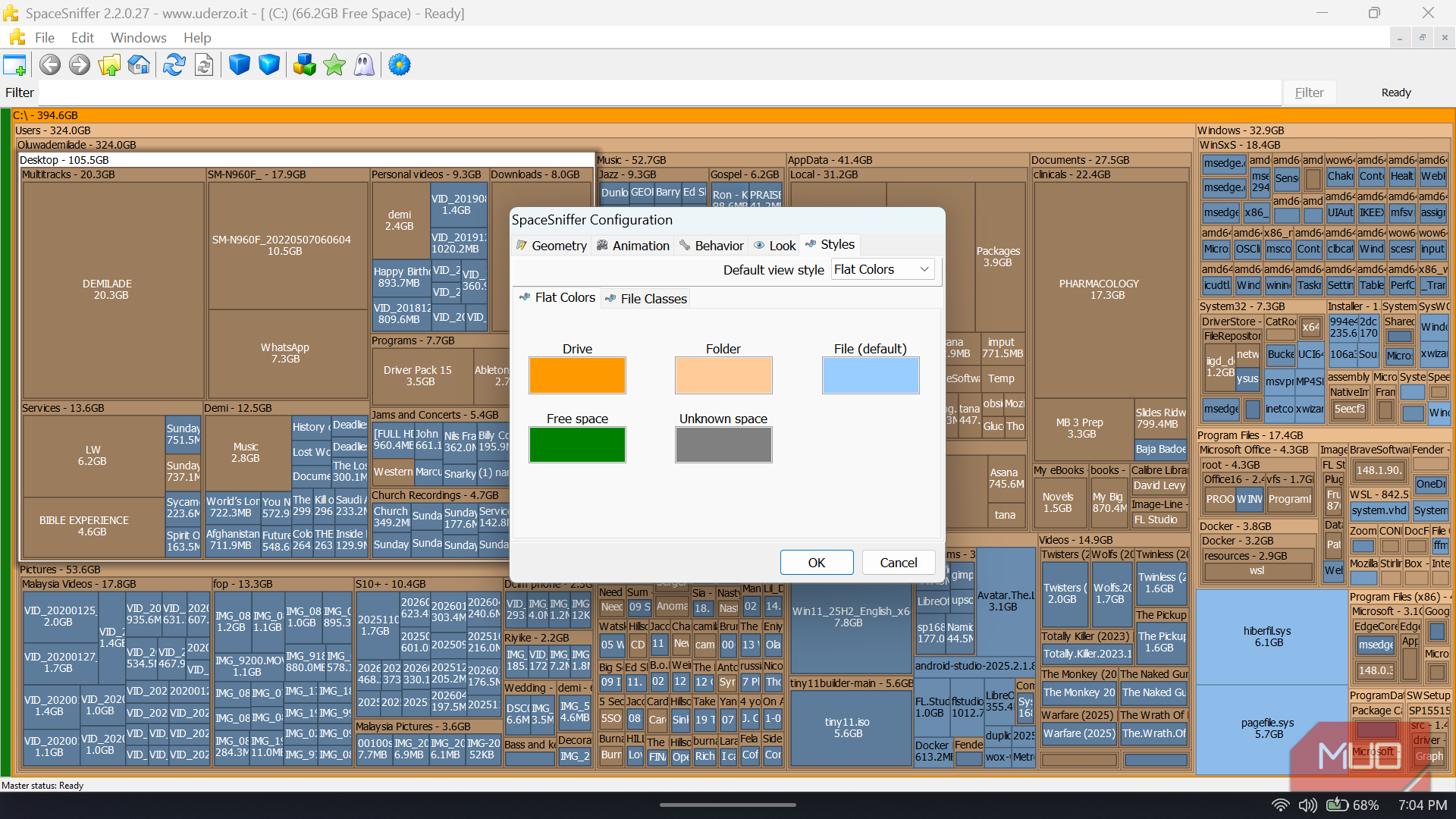
Task: Select the LW 6.2GB block
Action: click(x=93, y=456)
